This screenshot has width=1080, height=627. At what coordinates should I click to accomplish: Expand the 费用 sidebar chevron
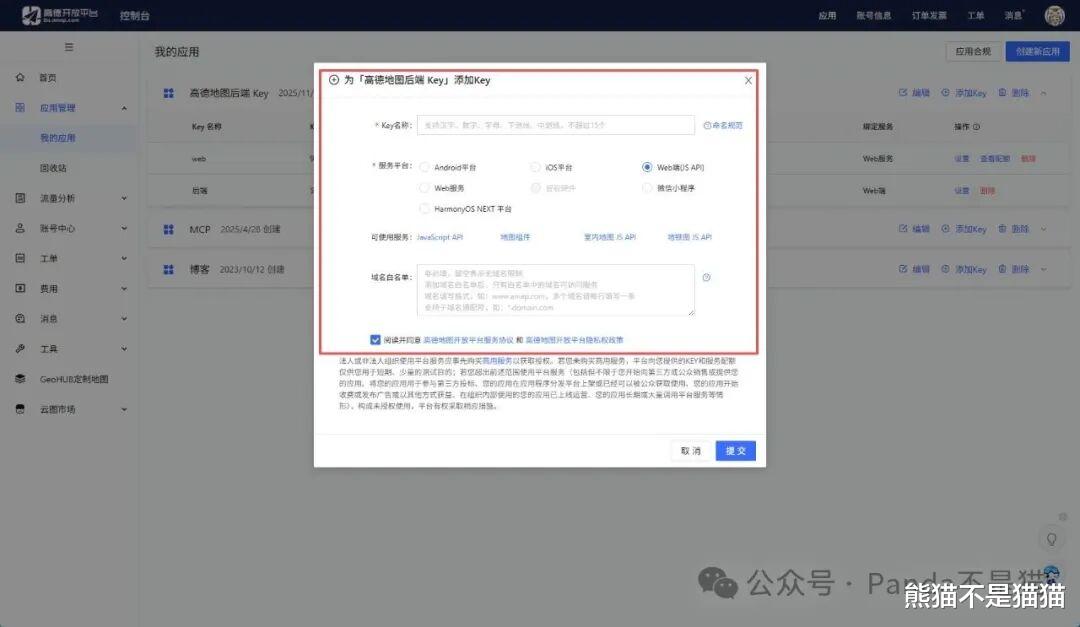click(x=124, y=289)
